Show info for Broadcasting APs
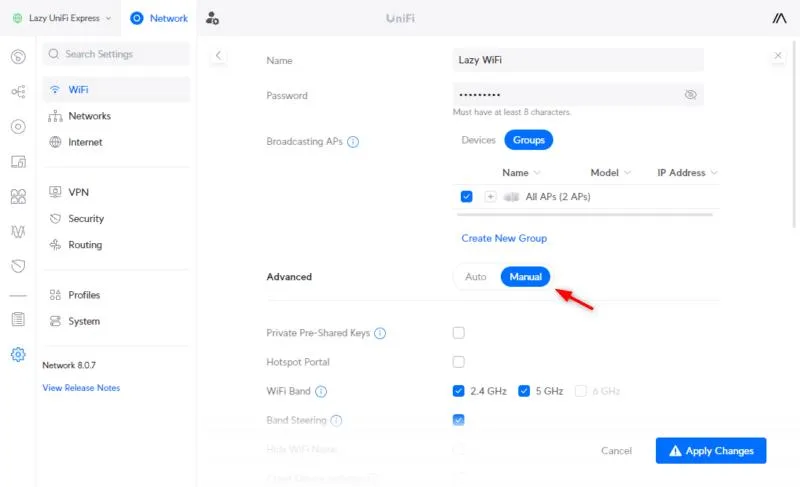Viewport: 800px width, 487px height. 353,142
